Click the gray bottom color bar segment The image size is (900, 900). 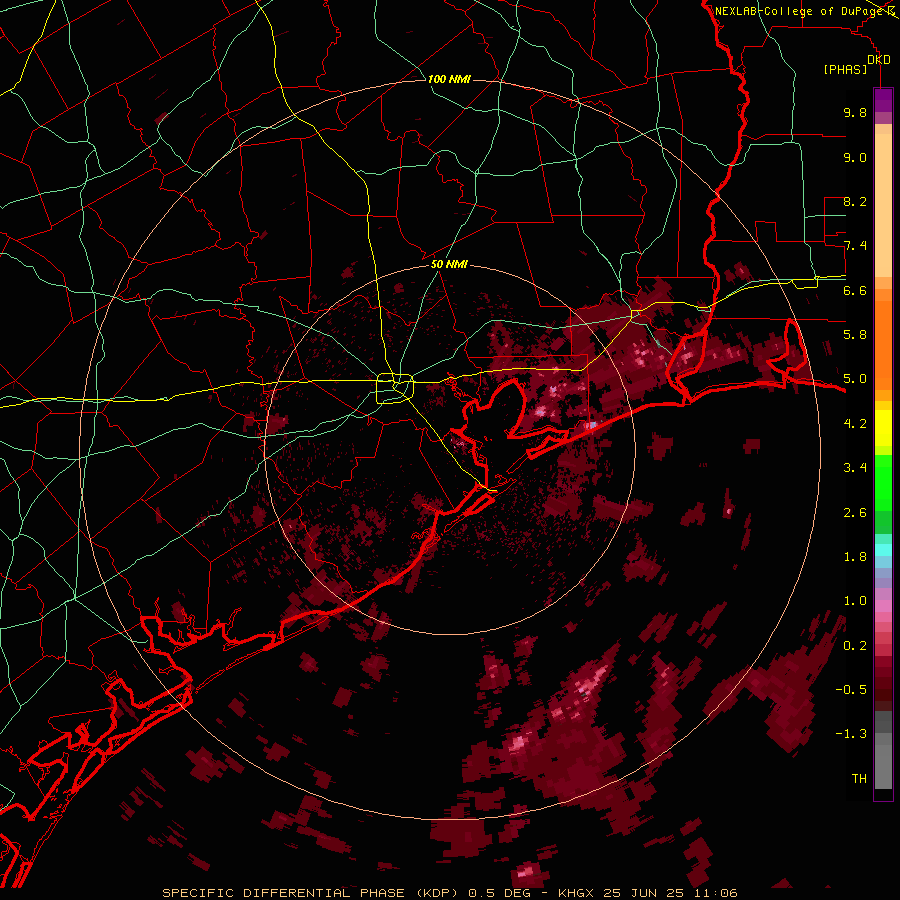883,766
